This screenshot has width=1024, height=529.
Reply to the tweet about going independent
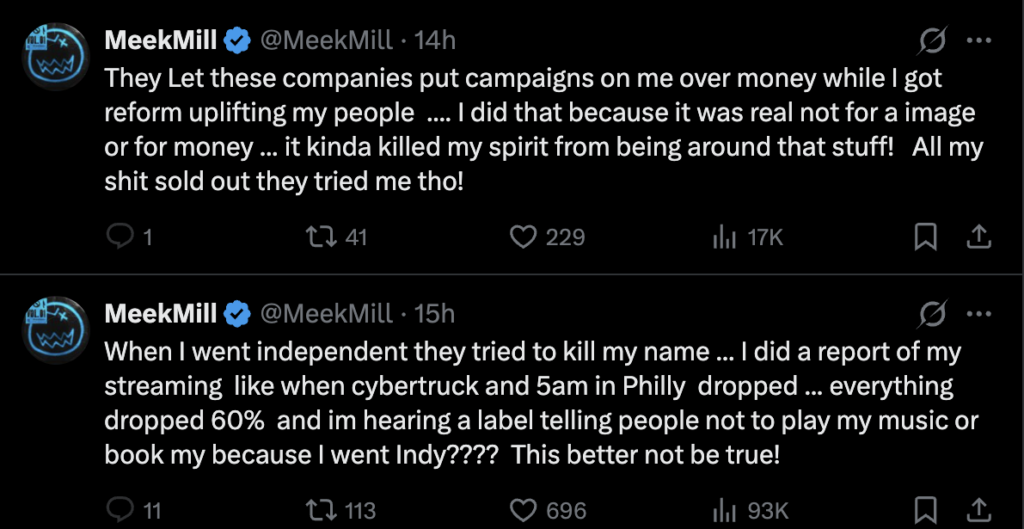(121, 510)
